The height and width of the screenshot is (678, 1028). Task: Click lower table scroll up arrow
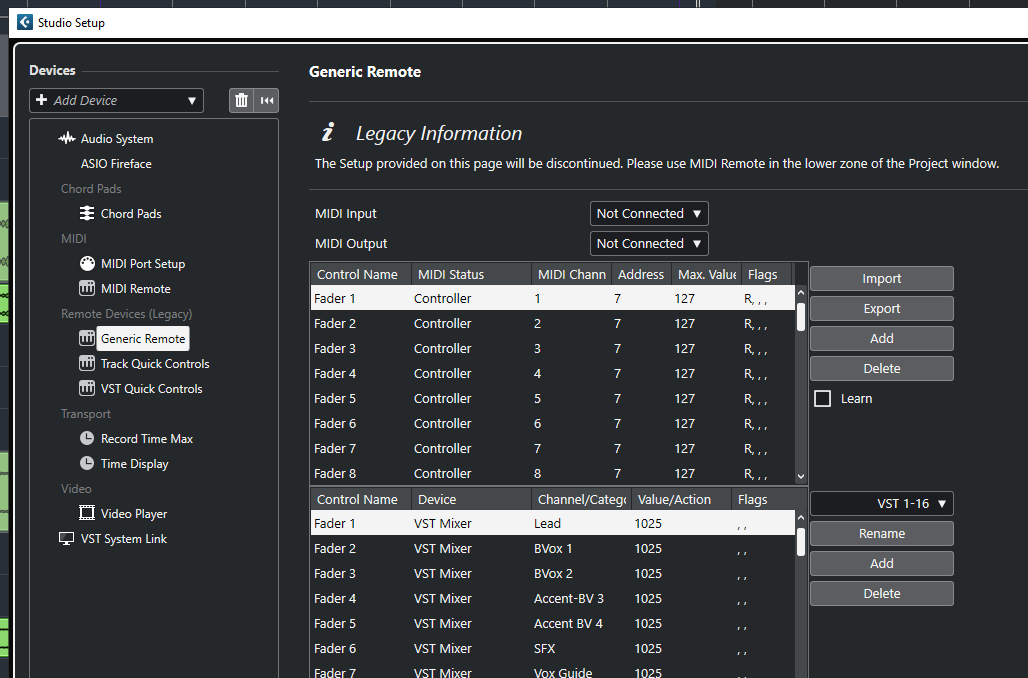(x=801, y=518)
